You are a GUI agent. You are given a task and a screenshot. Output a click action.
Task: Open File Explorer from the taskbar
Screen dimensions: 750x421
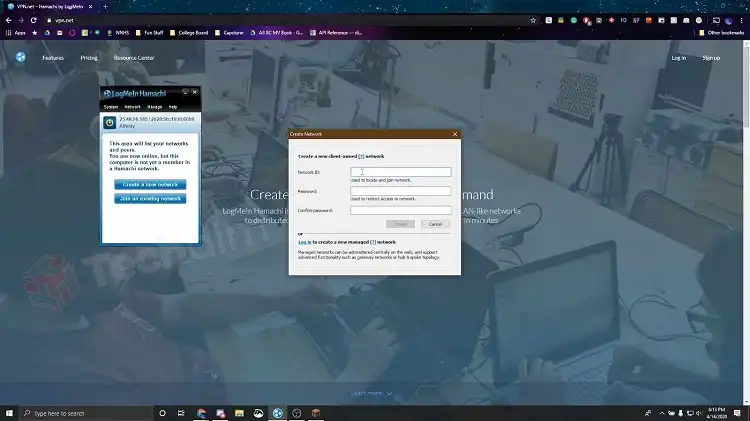pyautogui.click(x=239, y=413)
